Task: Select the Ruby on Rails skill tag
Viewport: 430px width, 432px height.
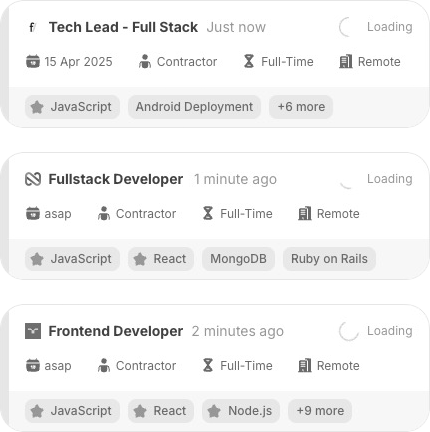Action: 329,259
